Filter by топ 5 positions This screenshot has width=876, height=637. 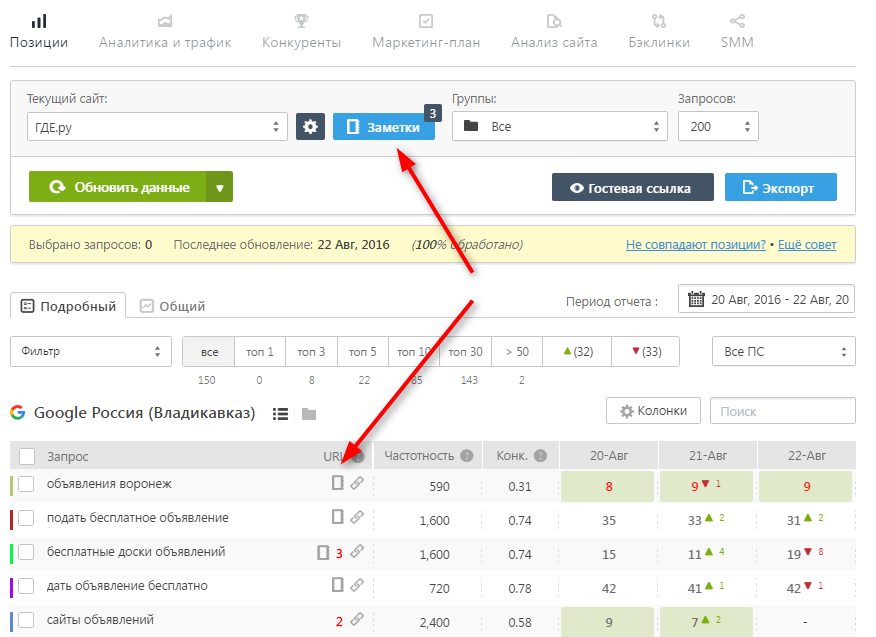pyautogui.click(x=363, y=352)
